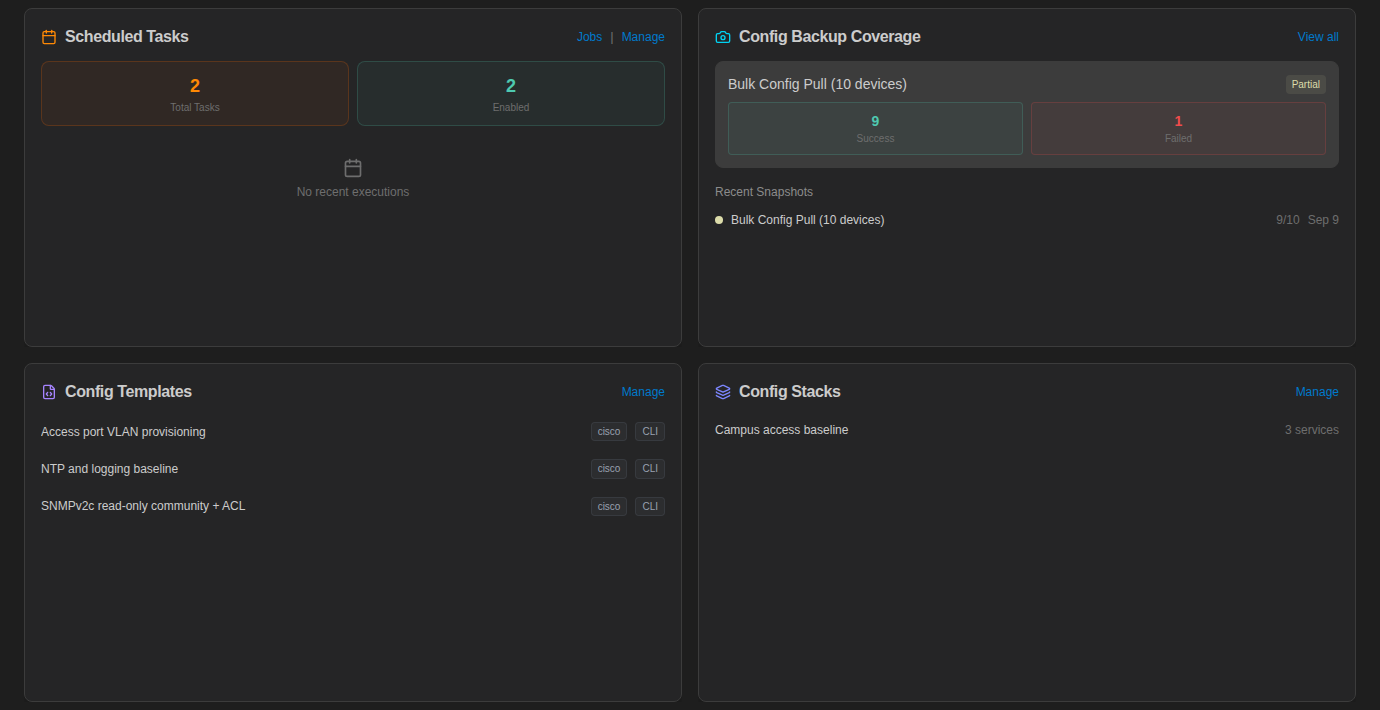Screen dimensions: 1380x710
Task: Open the Campus access baseline stack
Action: point(781,430)
